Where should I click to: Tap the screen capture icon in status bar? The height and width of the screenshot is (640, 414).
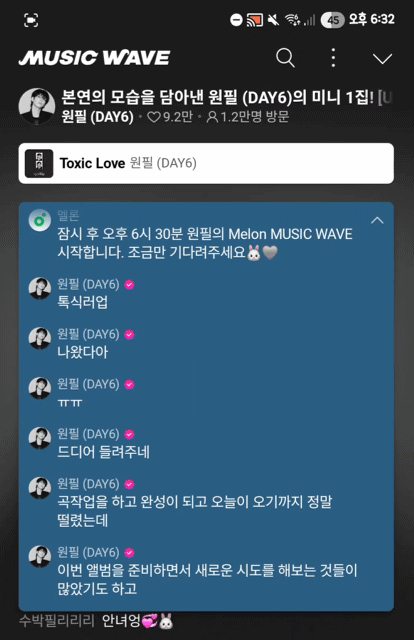pyautogui.click(x=31, y=20)
